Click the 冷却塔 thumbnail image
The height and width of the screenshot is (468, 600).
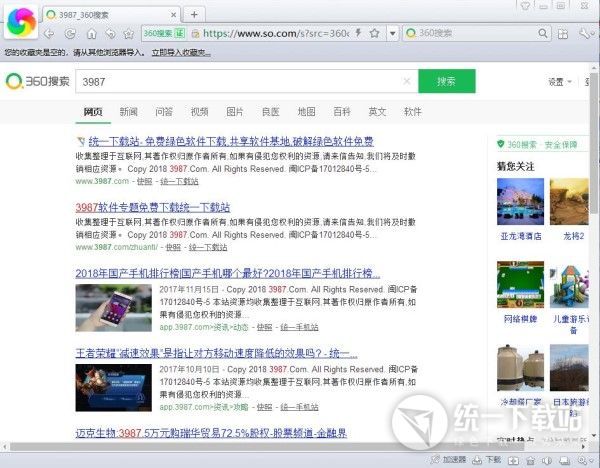tap(520, 368)
